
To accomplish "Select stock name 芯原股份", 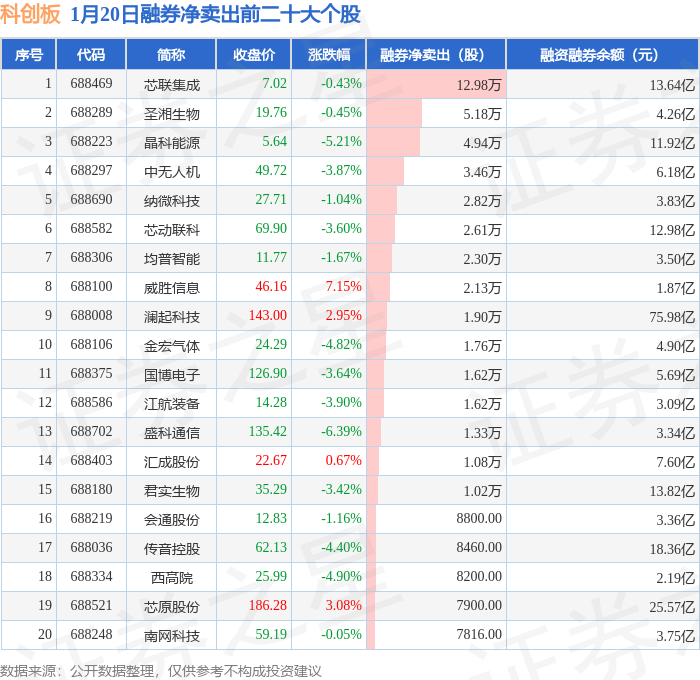I will coord(171,607).
